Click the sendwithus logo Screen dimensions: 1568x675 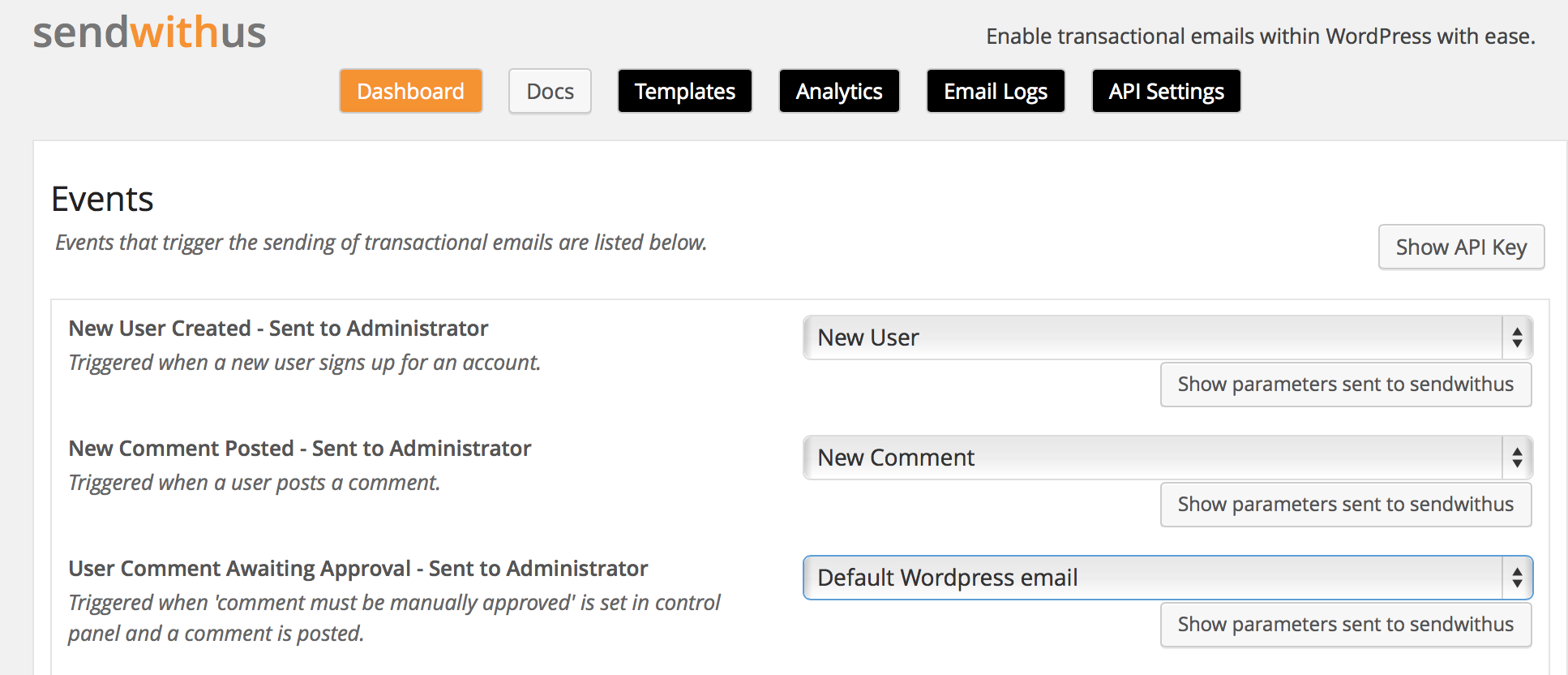[x=149, y=32]
